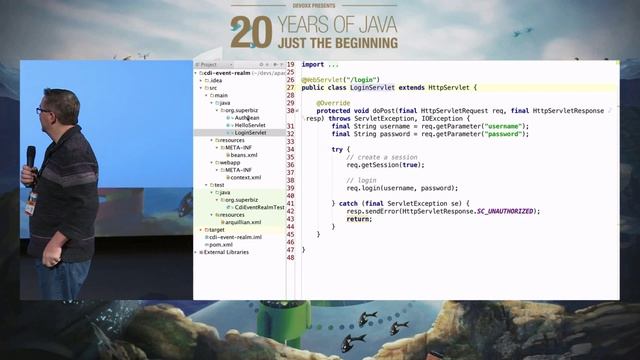Select cdi-event-realm.iml file
Screen dimensions: 640x360
pyautogui.click(x=235, y=237)
